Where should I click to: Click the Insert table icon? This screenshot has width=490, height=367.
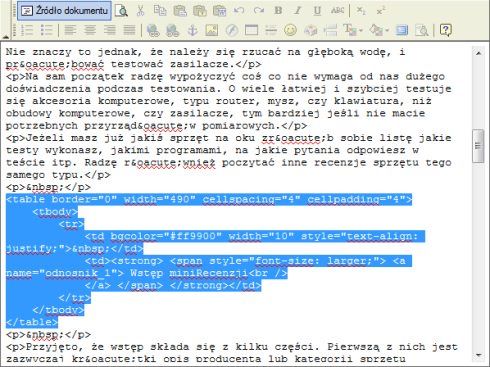tap(251, 30)
